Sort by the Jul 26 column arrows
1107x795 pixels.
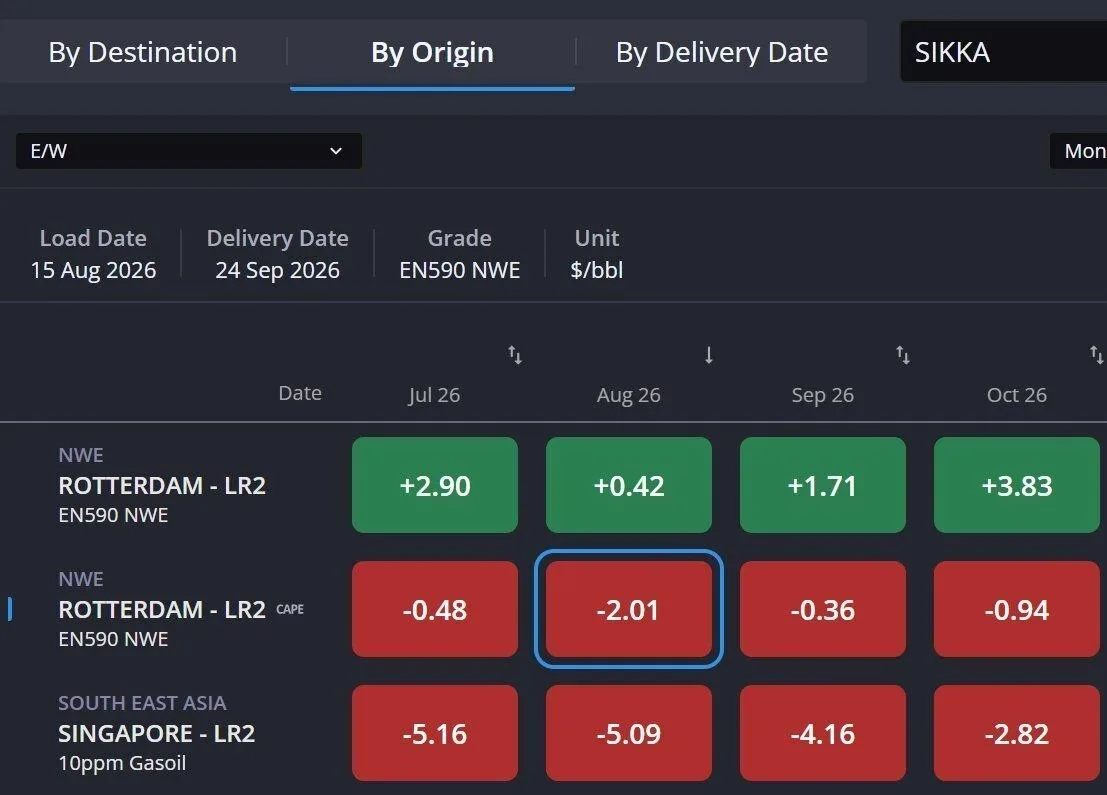click(x=515, y=354)
